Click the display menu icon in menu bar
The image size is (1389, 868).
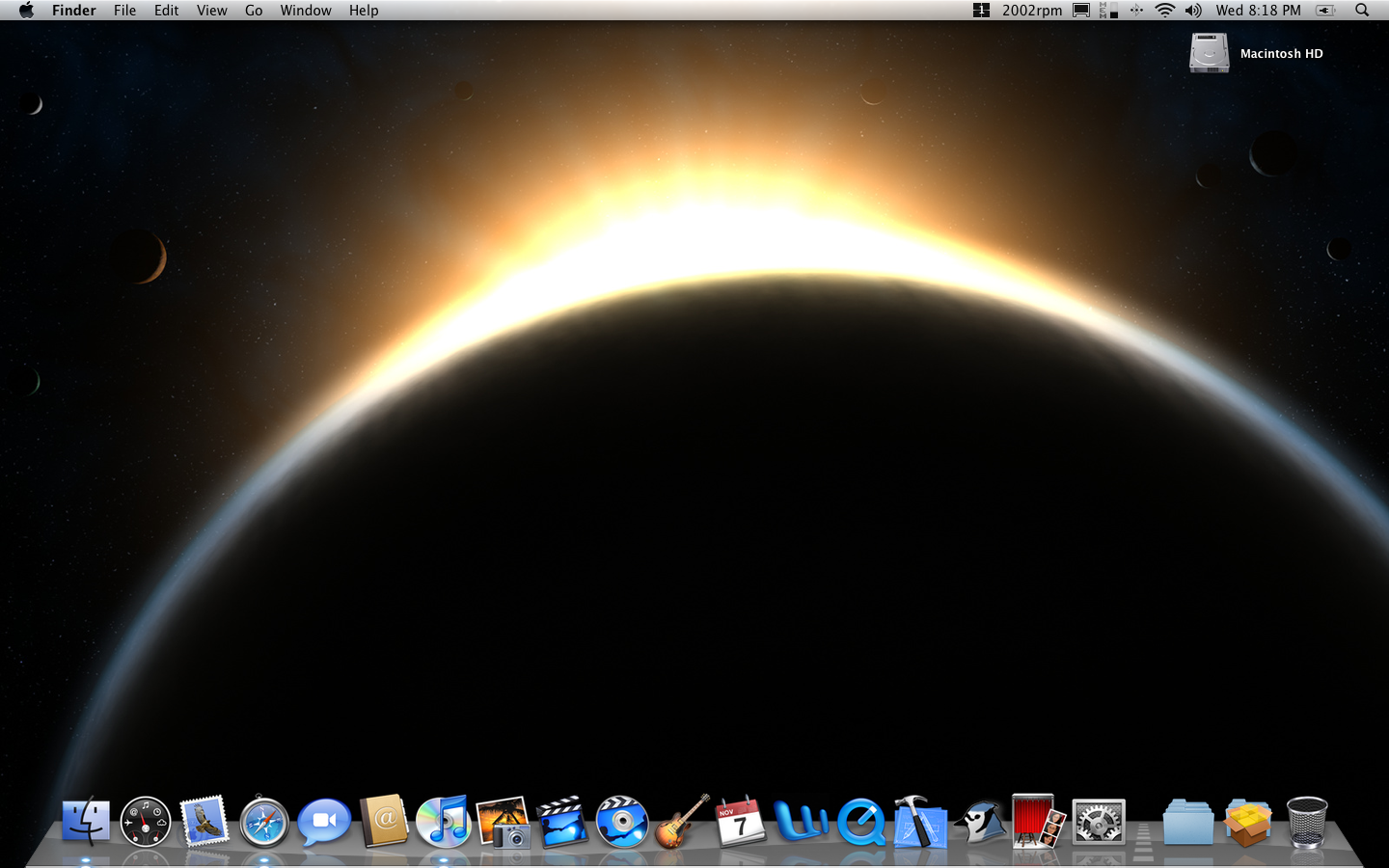coord(1081,11)
